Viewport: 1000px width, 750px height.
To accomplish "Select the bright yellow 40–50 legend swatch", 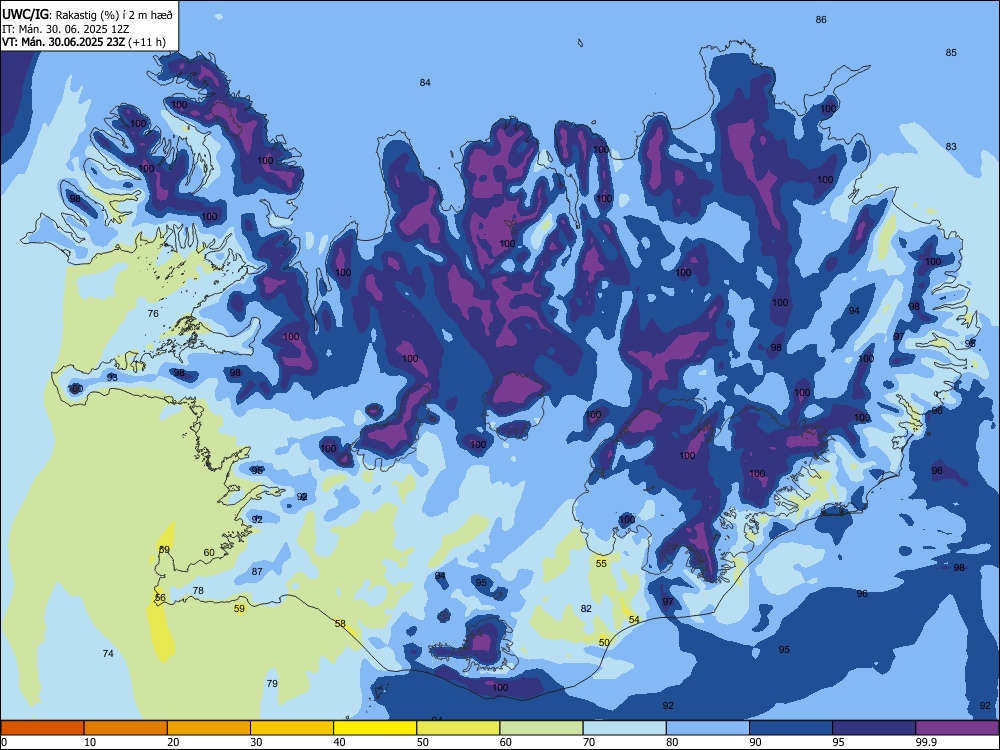I will pyautogui.click(x=375, y=728).
